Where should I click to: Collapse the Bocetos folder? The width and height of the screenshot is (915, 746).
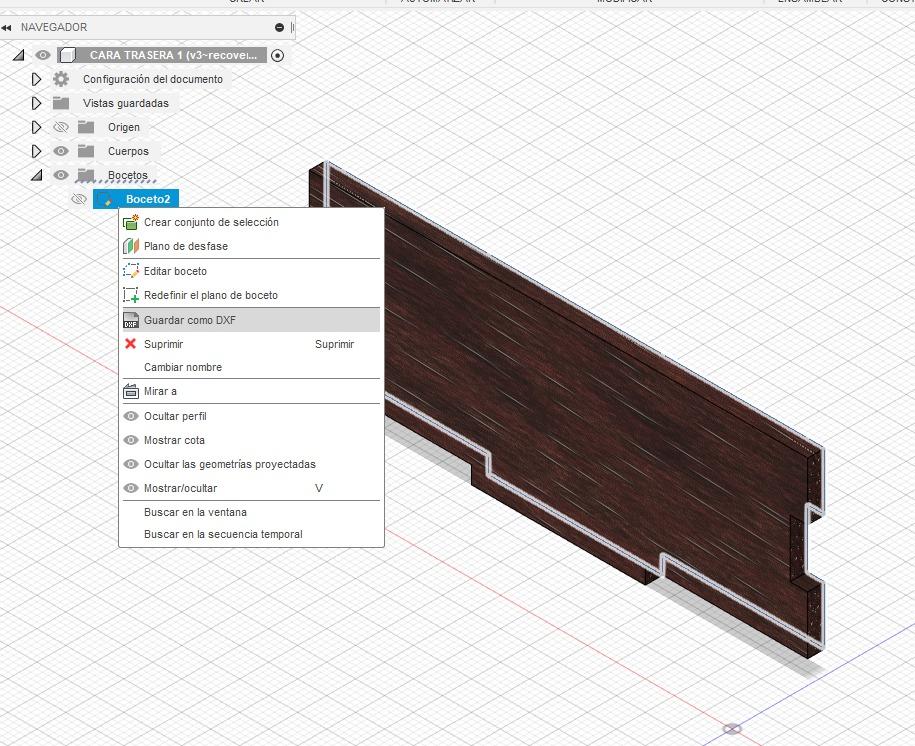click(36, 175)
